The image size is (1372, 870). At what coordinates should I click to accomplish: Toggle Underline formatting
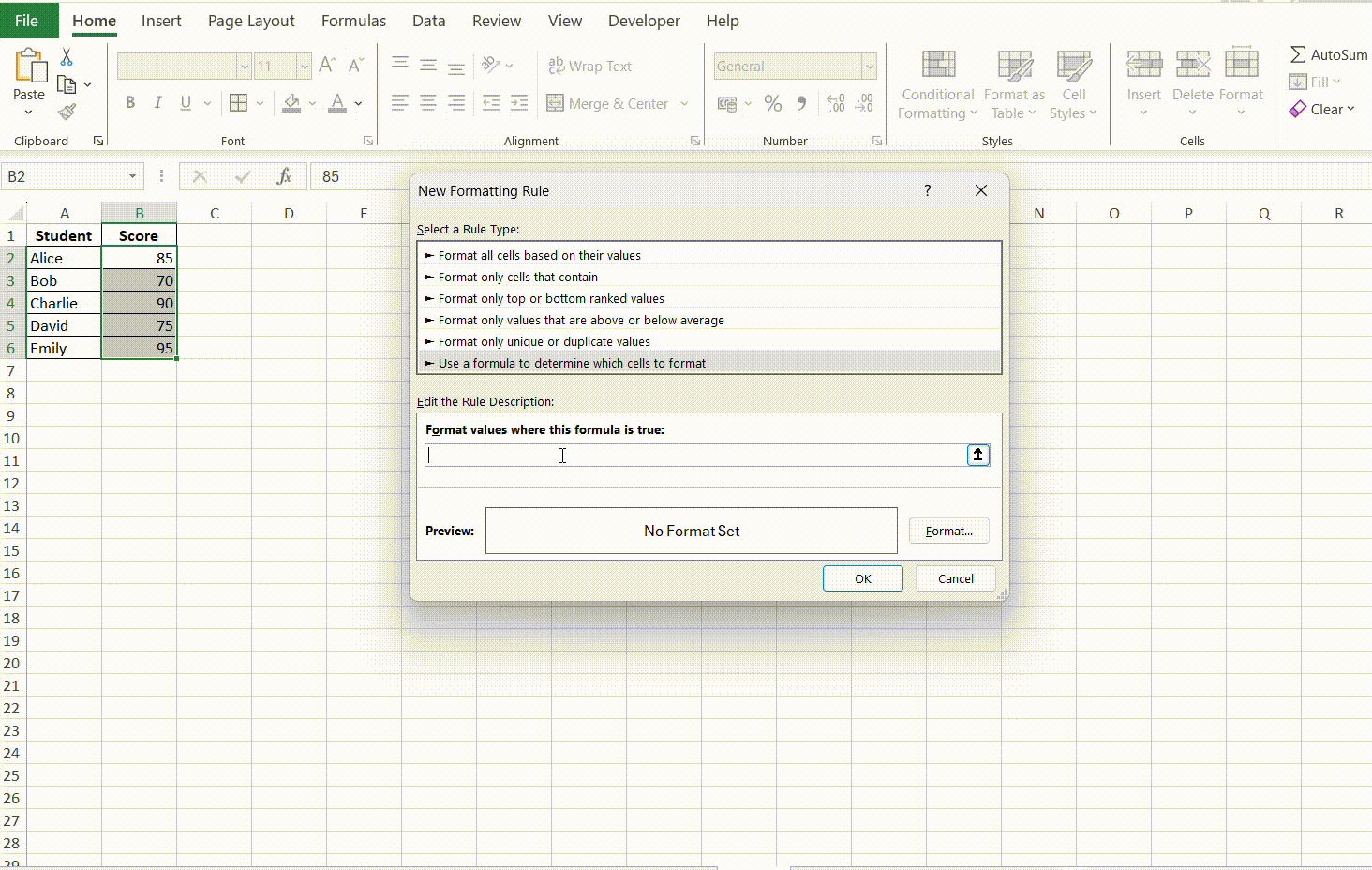pos(186,102)
